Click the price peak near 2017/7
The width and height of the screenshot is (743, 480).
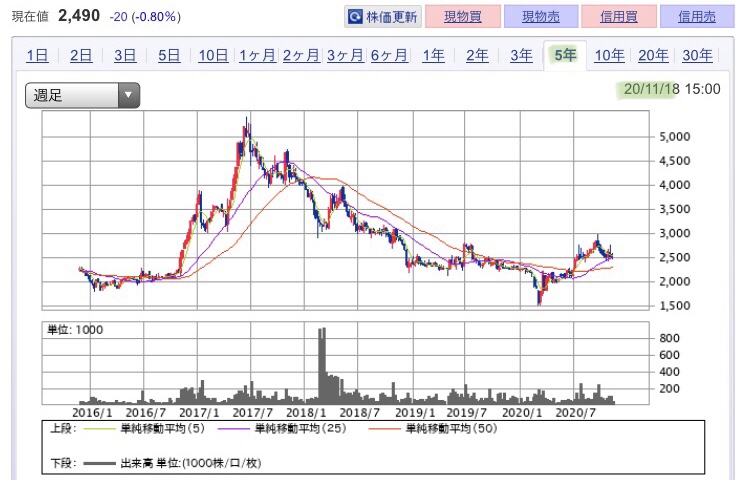pos(247,123)
